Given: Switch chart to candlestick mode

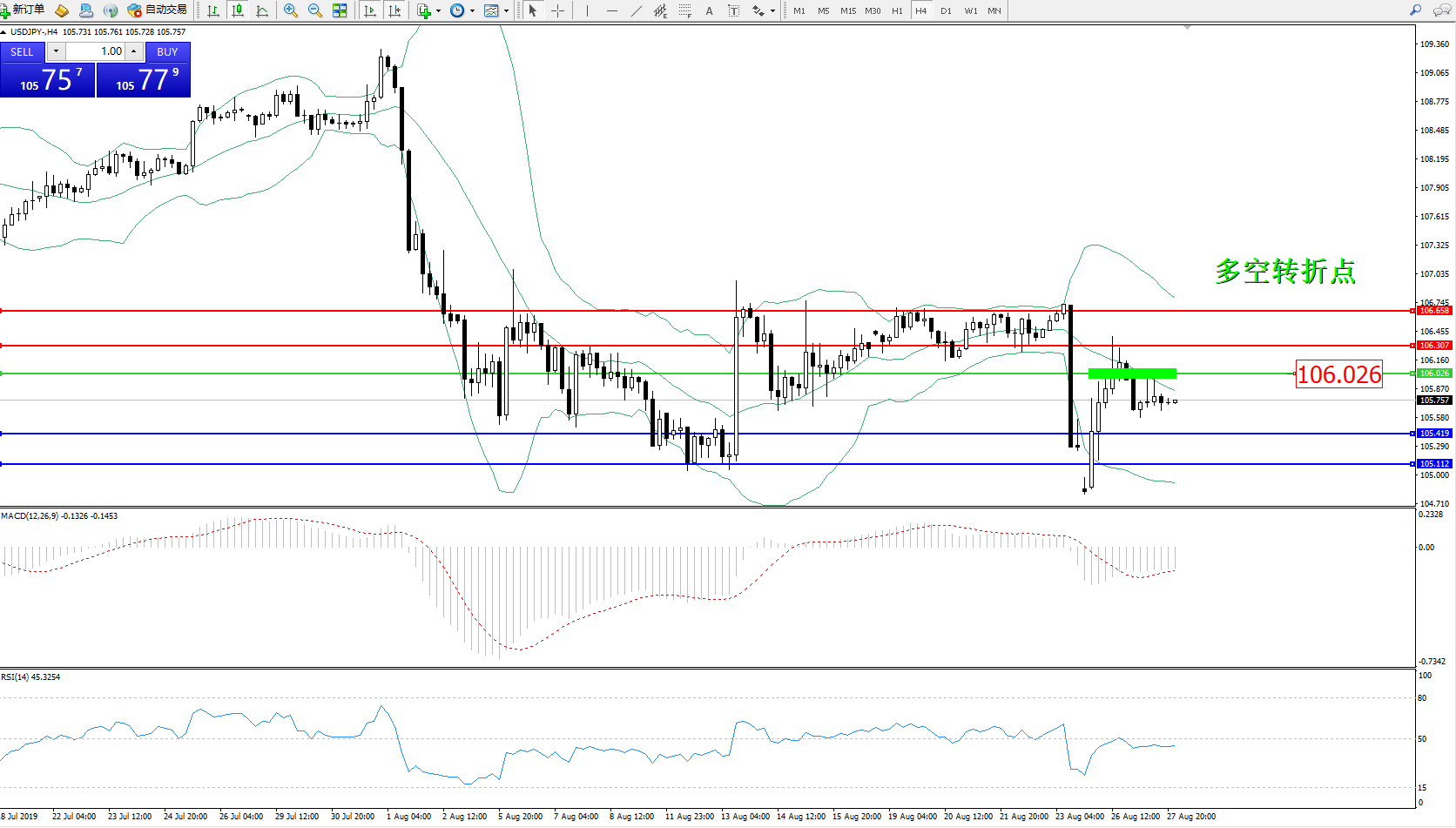Looking at the screenshot, I should click(237, 10).
